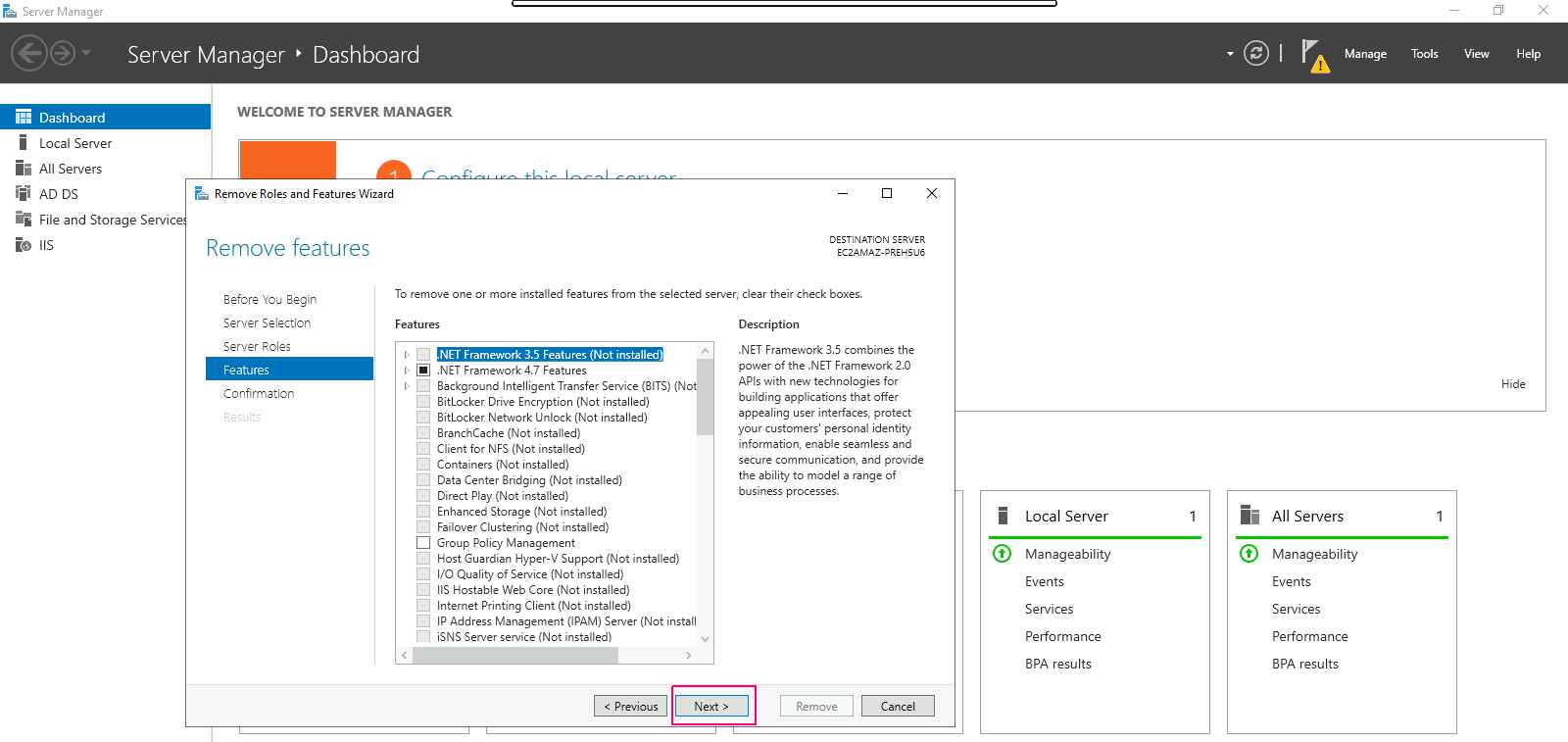Select 'Client for NFS (Not installed)' feature row
The width and height of the screenshot is (1568, 742).
click(x=511, y=449)
